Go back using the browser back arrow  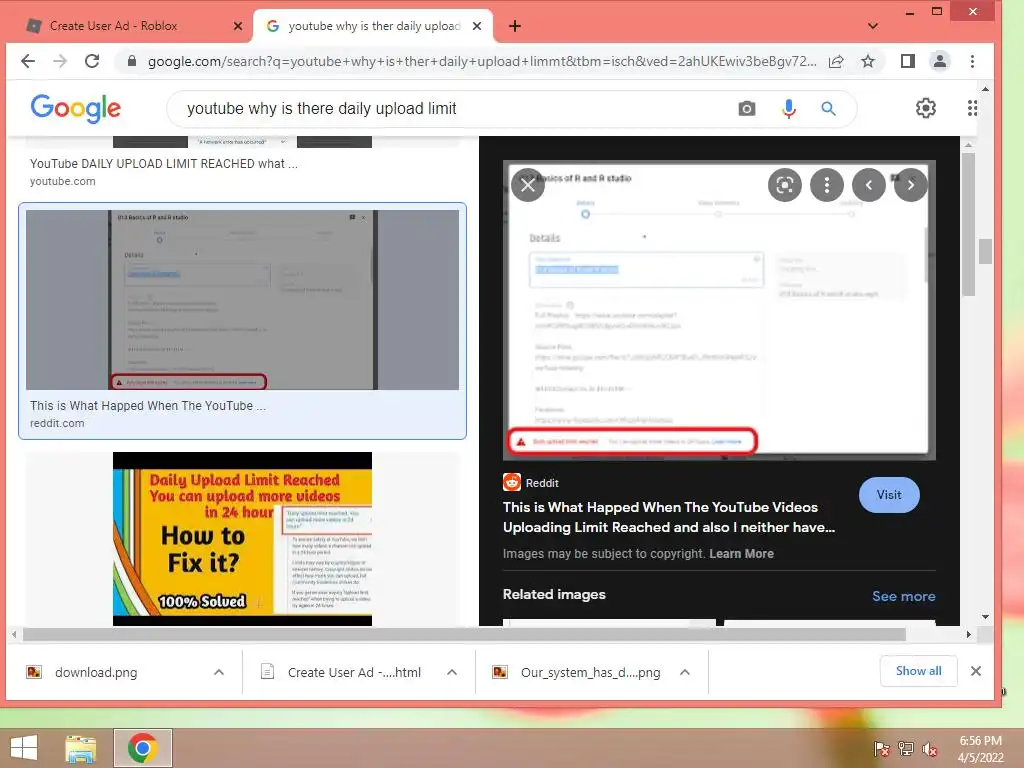click(27, 61)
